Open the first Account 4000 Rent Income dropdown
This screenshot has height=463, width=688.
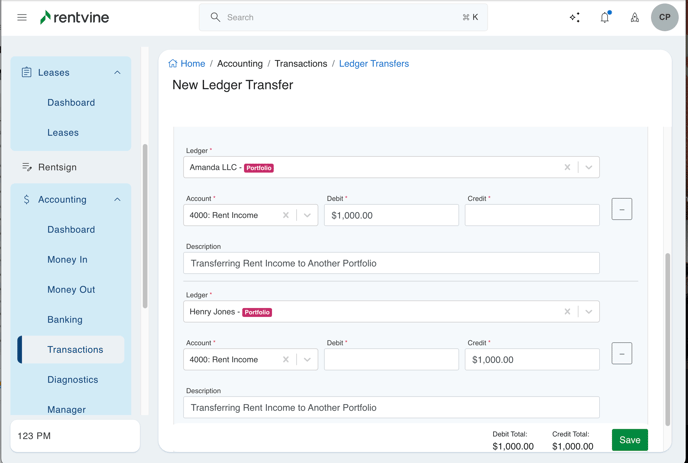(307, 215)
